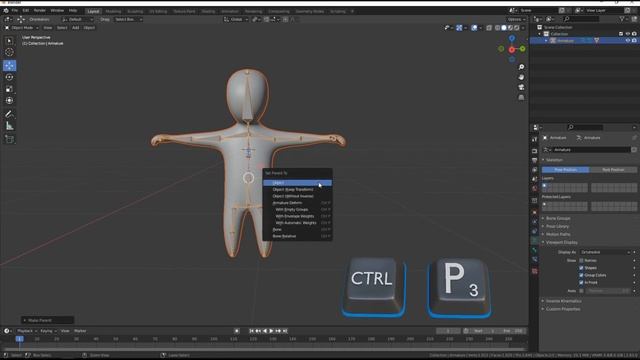Open the Tool properties tab
Screen dimensions: 640x360
[x=535, y=139]
